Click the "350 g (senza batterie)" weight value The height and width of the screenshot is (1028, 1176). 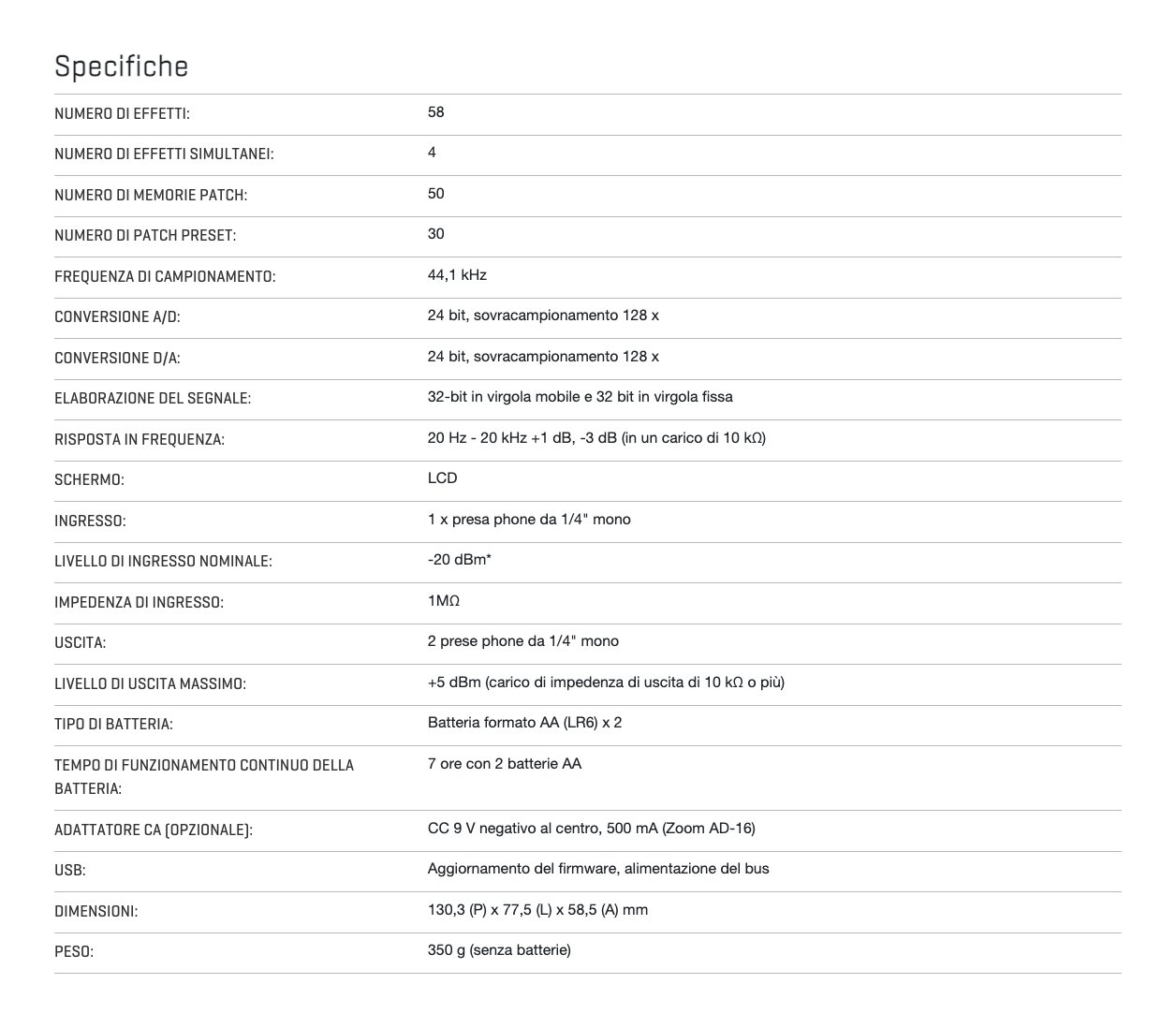[499, 950]
